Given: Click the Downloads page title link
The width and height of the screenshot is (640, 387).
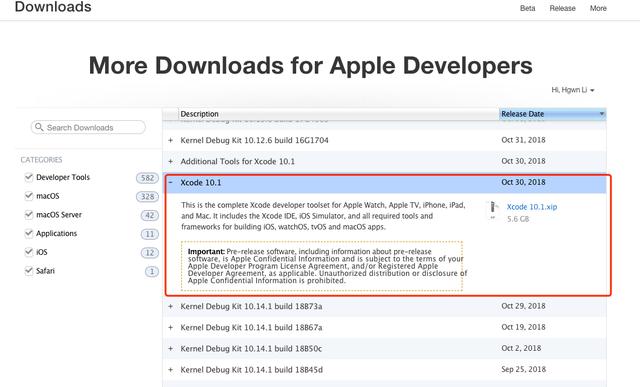Looking at the screenshot, I should tap(53, 7).
